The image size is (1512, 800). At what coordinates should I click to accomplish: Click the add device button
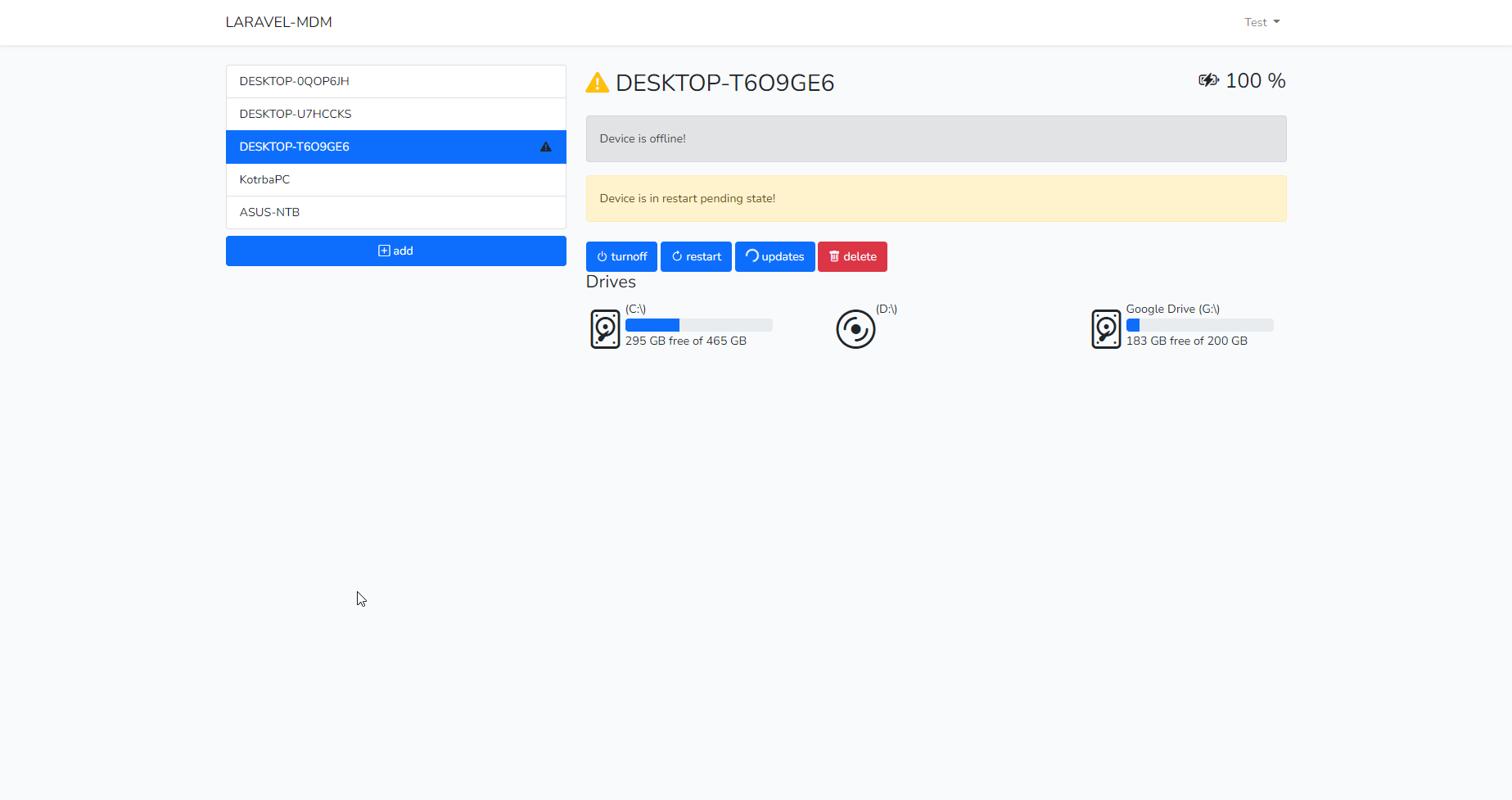tap(396, 251)
